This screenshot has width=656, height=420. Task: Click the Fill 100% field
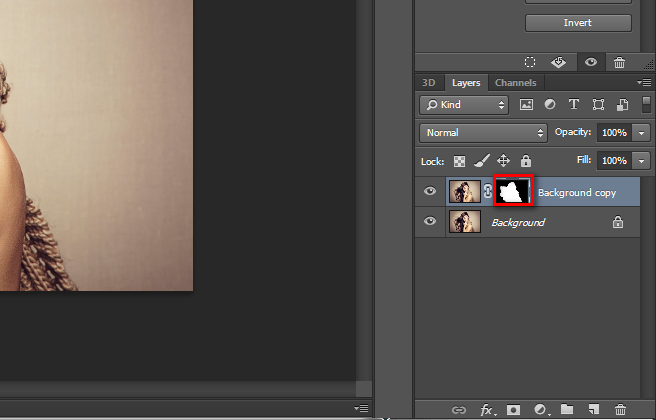(615, 161)
